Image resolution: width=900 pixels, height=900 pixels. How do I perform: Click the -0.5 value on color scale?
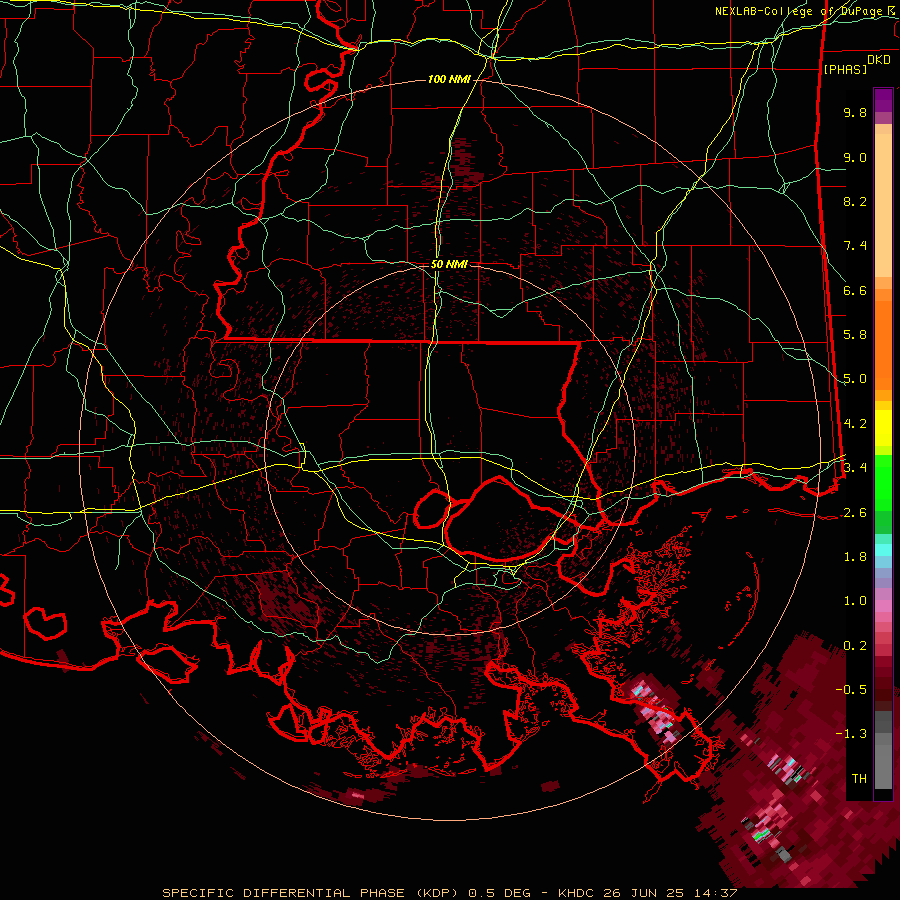point(851,690)
